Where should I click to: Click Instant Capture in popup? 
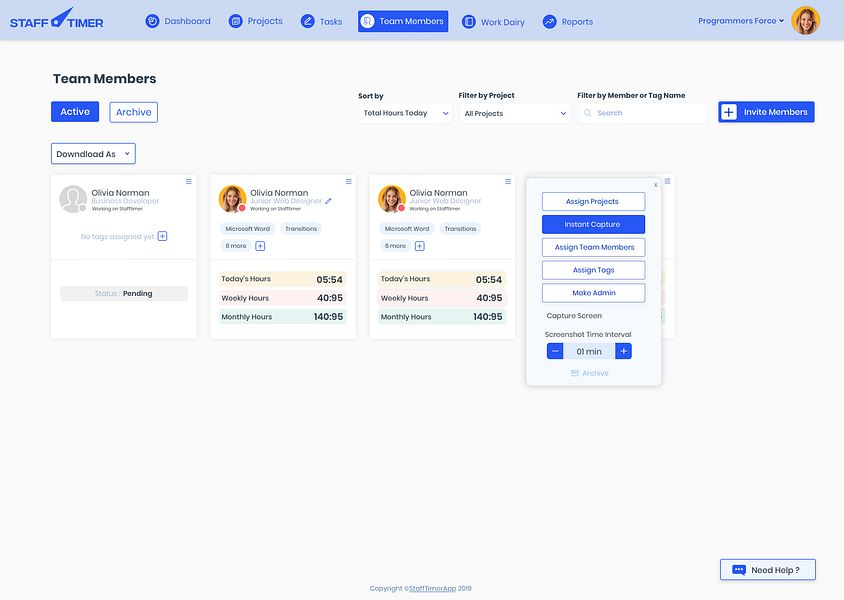pyautogui.click(x=593, y=224)
